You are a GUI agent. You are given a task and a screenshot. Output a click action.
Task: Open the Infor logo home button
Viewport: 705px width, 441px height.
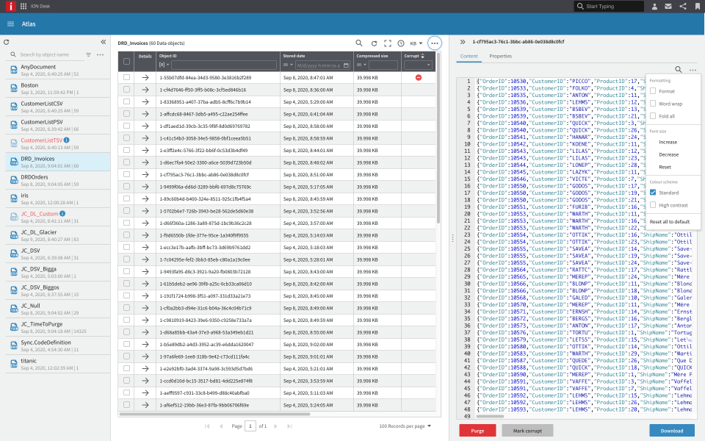tap(11, 6)
